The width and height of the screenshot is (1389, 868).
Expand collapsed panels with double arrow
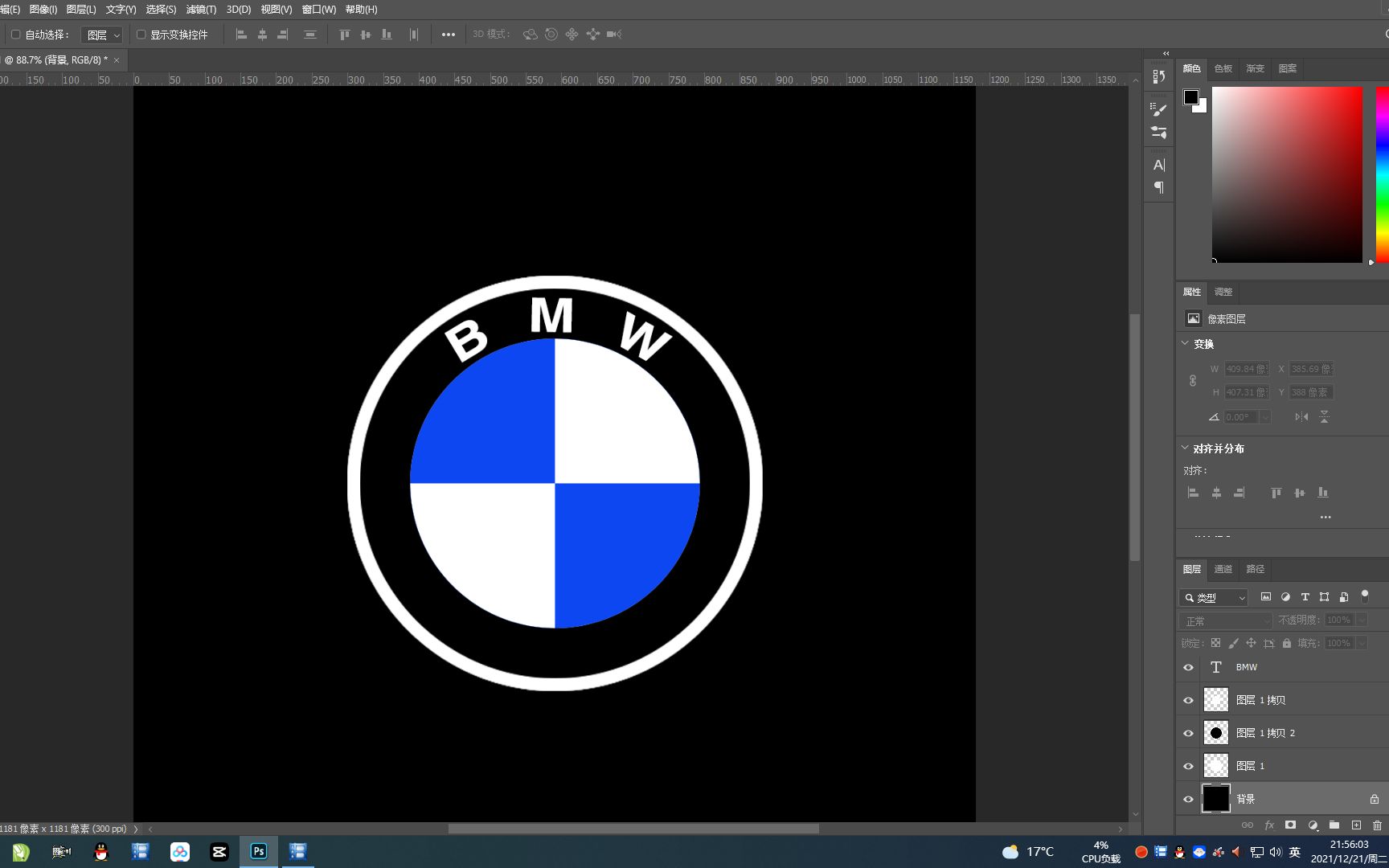pos(1166,54)
